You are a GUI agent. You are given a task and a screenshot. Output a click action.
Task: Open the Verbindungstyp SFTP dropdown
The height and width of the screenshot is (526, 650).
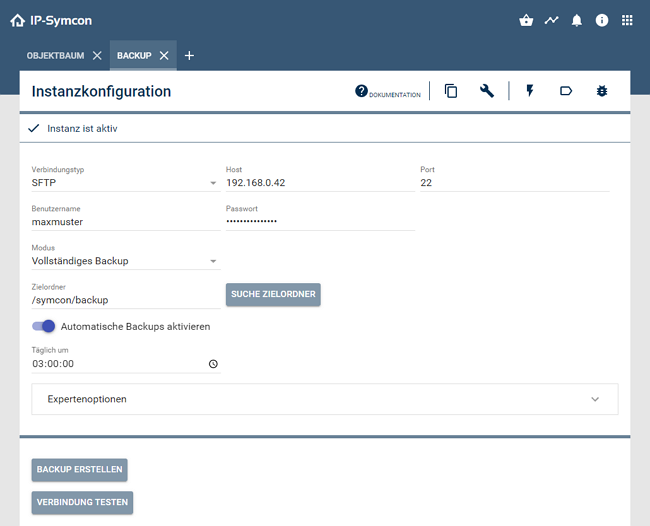click(125, 183)
